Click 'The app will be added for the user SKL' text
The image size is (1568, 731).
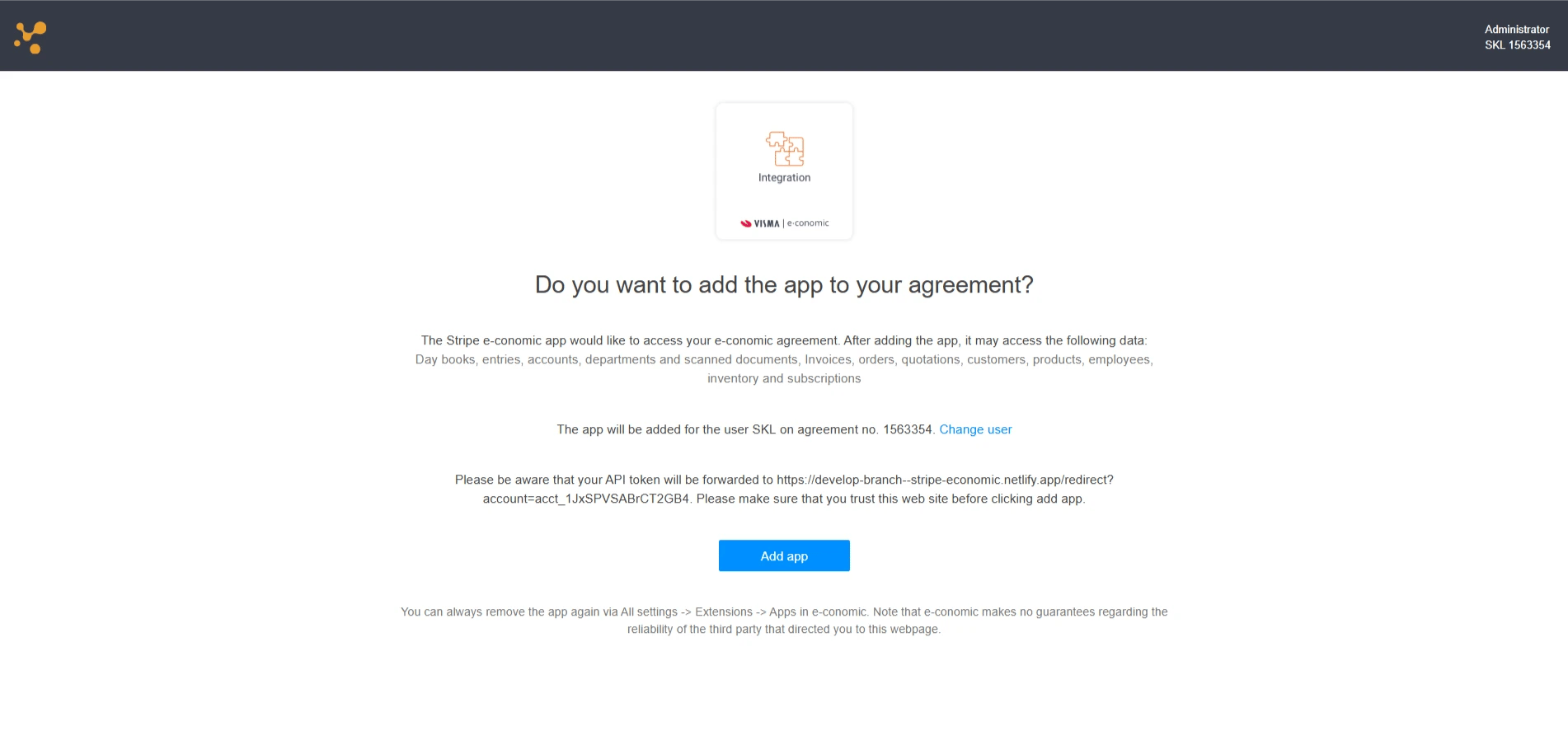coord(745,429)
